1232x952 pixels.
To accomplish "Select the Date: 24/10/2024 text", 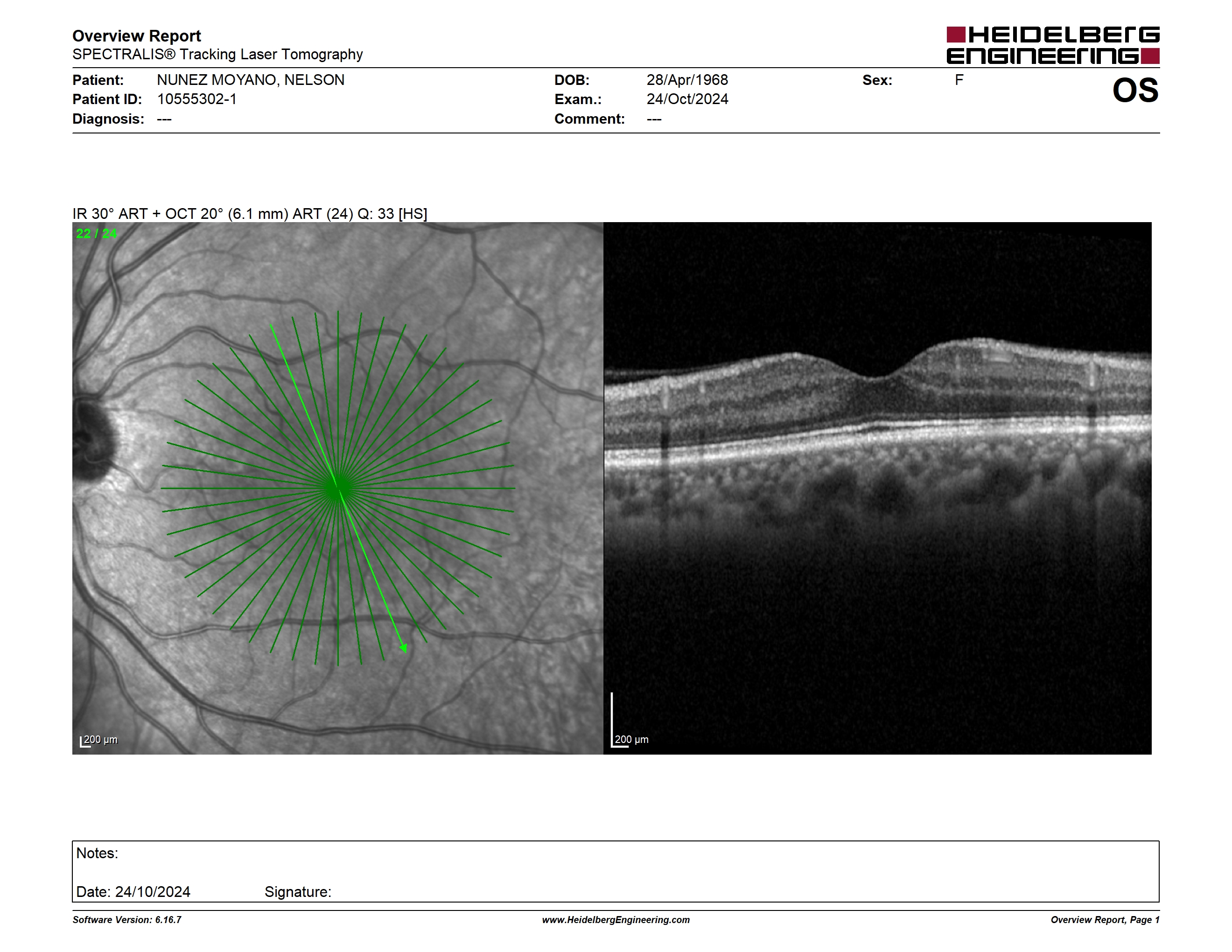I will 133,892.
